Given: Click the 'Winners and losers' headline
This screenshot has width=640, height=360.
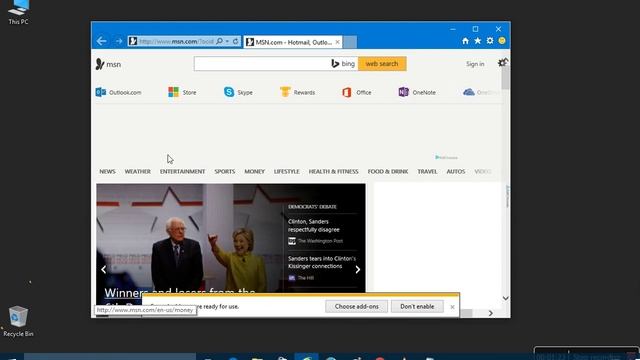Looking at the screenshot, I should point(180,293).
